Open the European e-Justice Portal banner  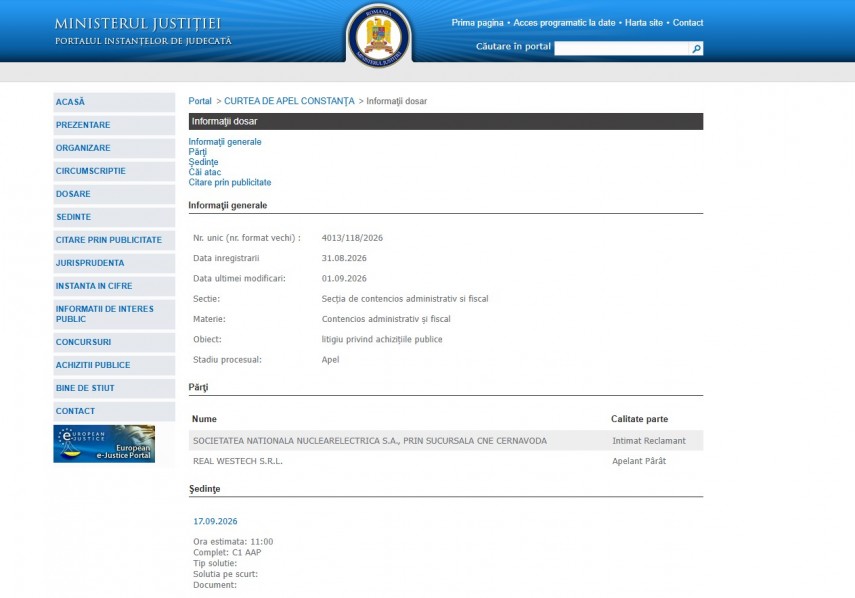point(104,444)
